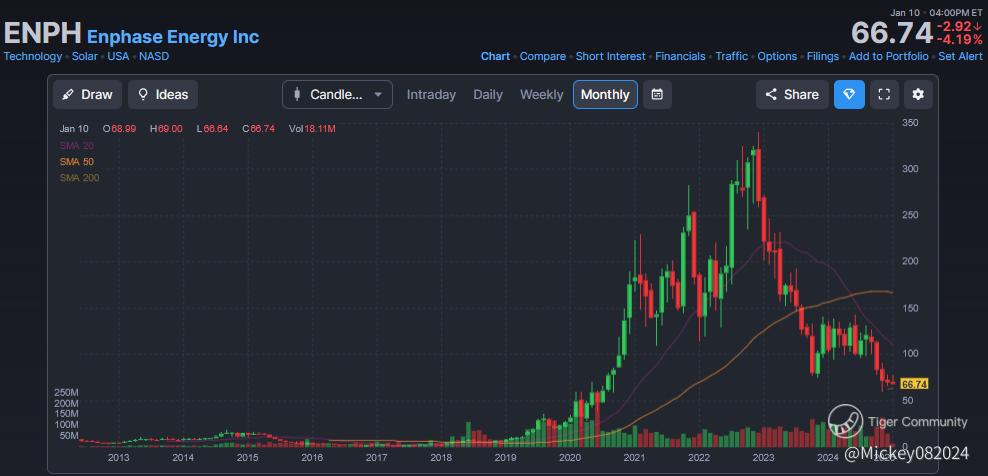Viewport: 988px width, 476px height.
Task: Click the -4.19% change value
Action: pos(960,39)
